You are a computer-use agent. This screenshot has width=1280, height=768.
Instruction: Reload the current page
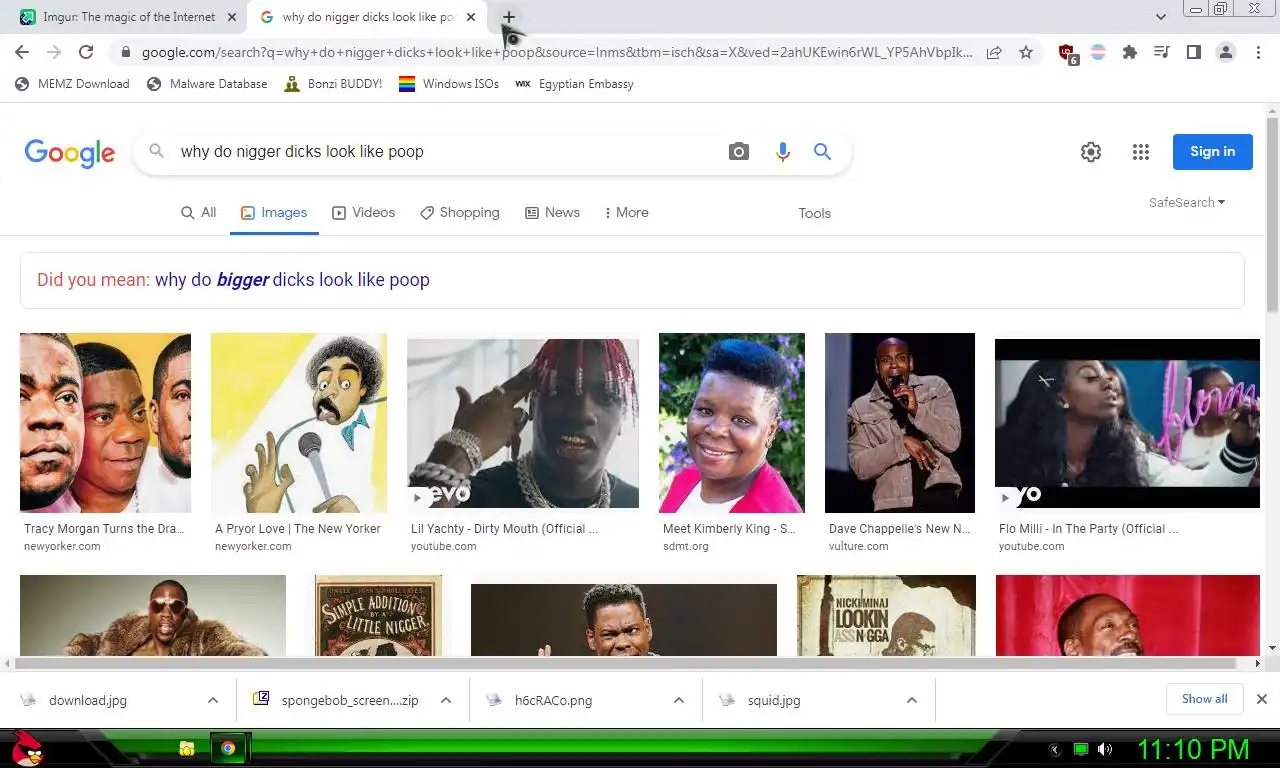[x=86, y=52]
